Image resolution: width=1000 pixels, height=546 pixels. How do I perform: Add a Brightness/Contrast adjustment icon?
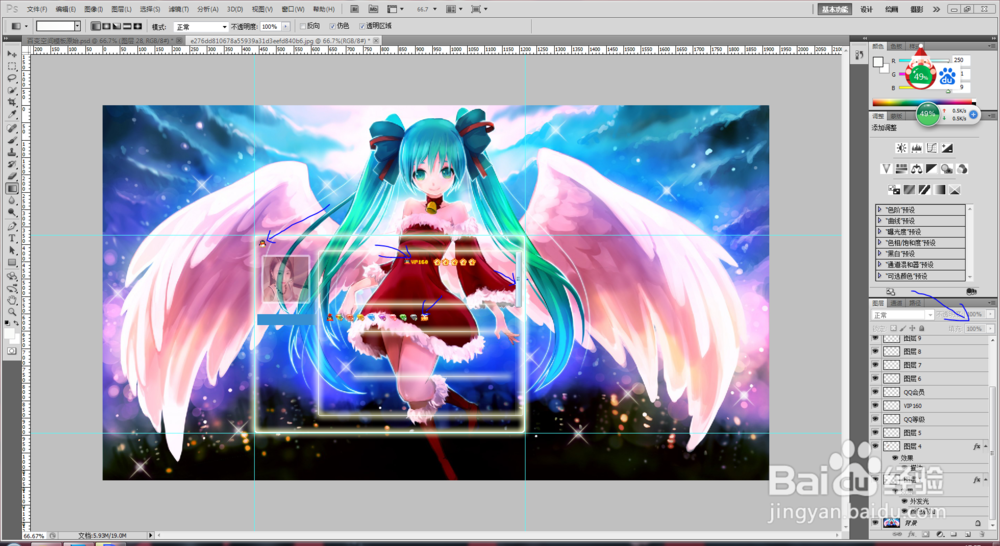coord(901,148)
